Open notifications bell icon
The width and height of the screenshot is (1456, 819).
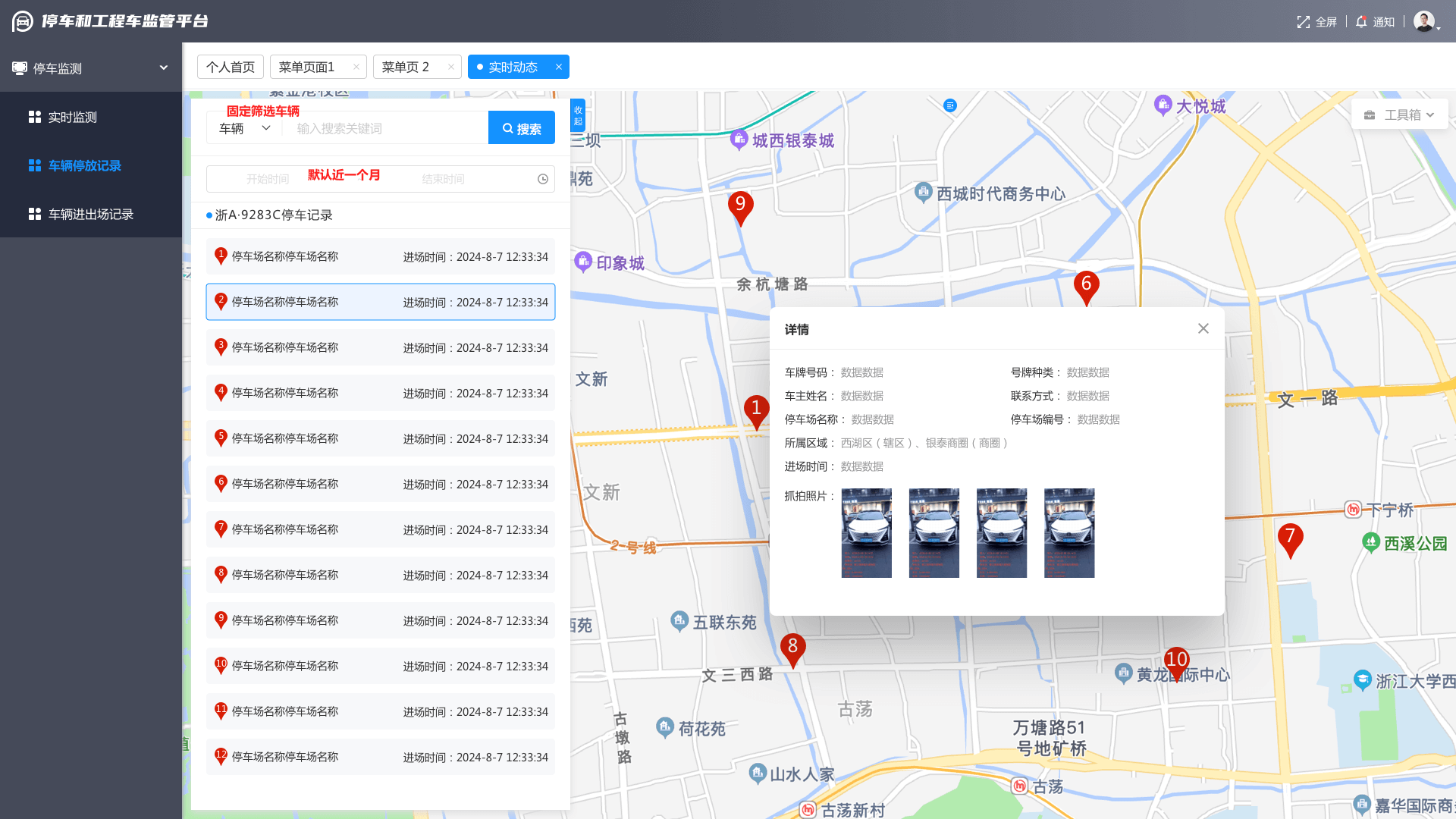(x=1361, y=22)
